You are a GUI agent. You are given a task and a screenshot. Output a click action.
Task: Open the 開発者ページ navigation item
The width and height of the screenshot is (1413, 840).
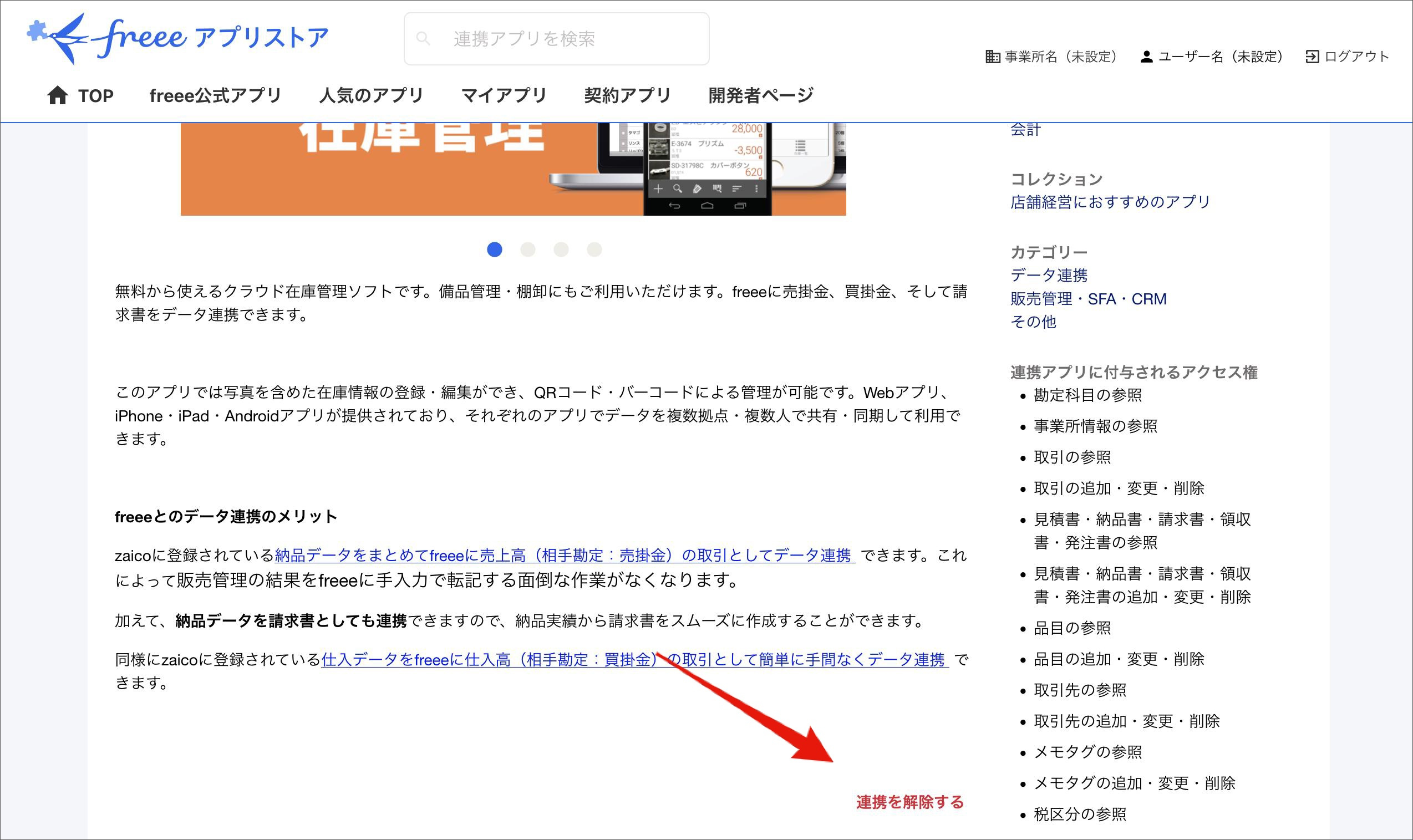761,95
